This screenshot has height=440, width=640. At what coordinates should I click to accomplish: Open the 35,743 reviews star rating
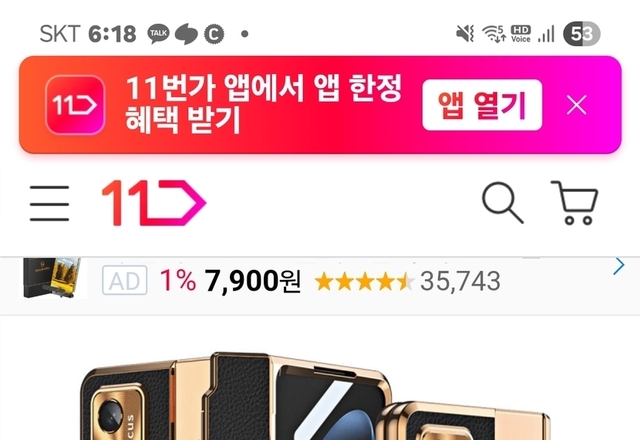[407, 281]
